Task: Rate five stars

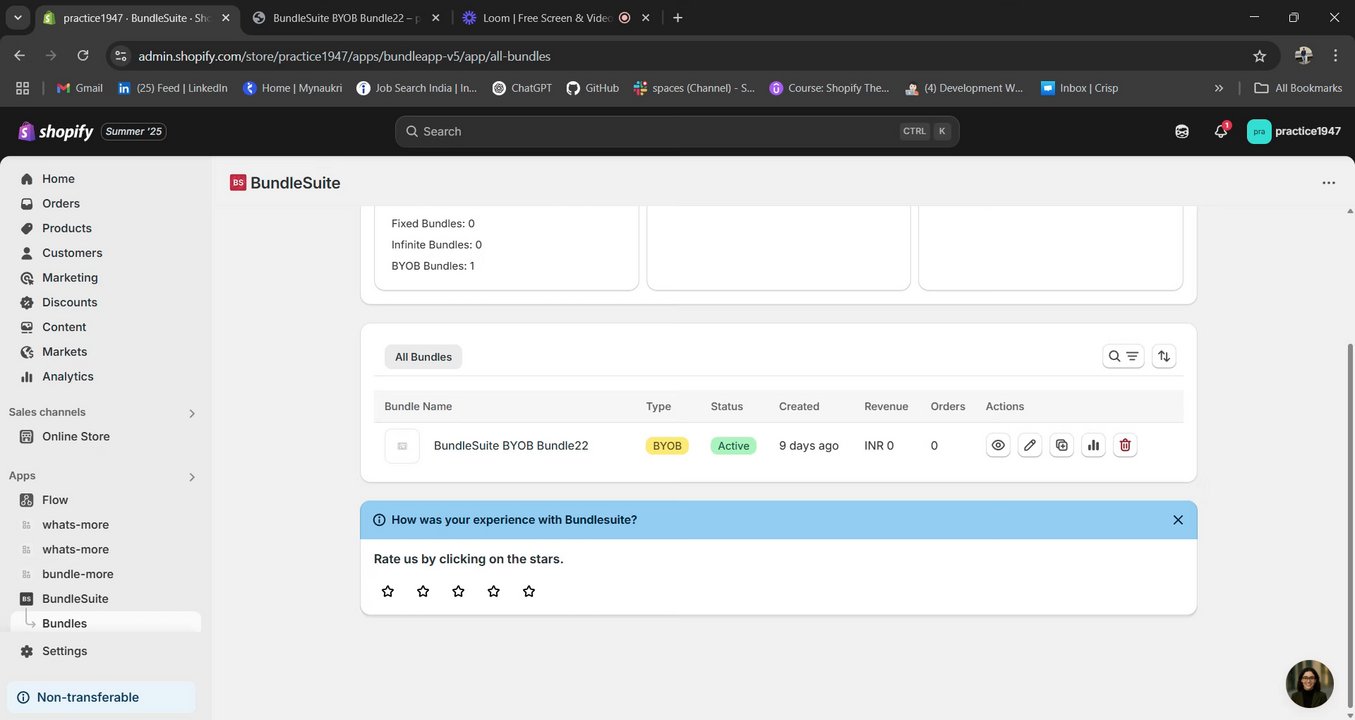Action: 529,591
